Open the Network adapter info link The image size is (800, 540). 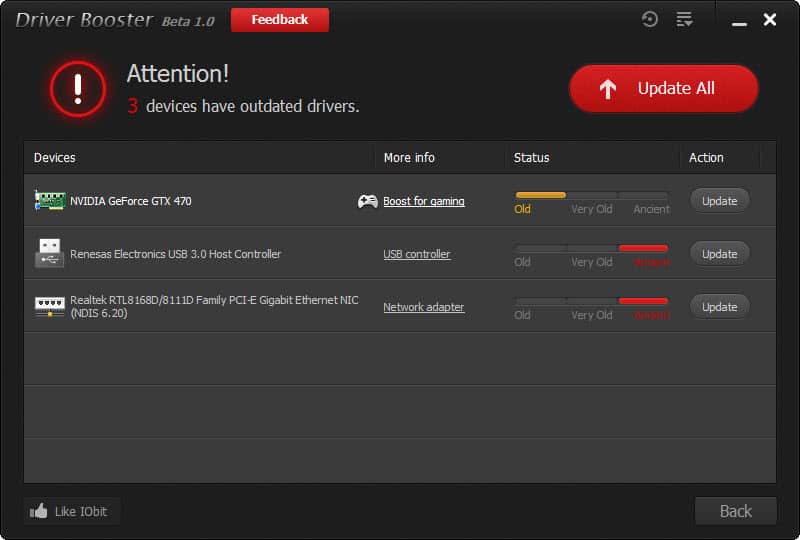click(424, 307)
